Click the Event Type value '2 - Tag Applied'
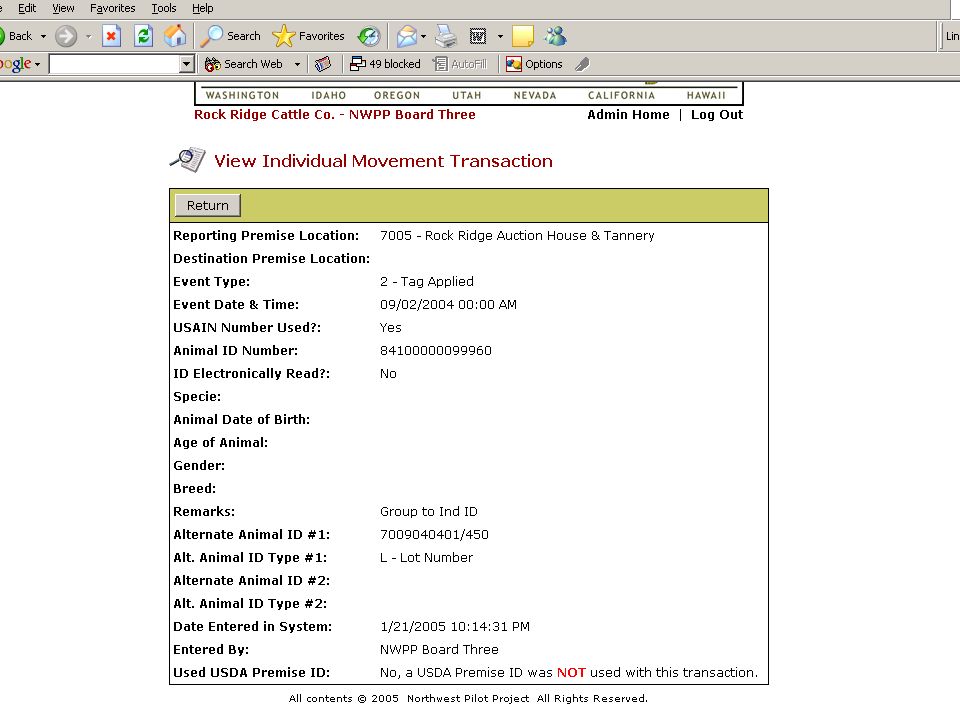The width and height of the screenshot is (960, 720). [427, 282]
